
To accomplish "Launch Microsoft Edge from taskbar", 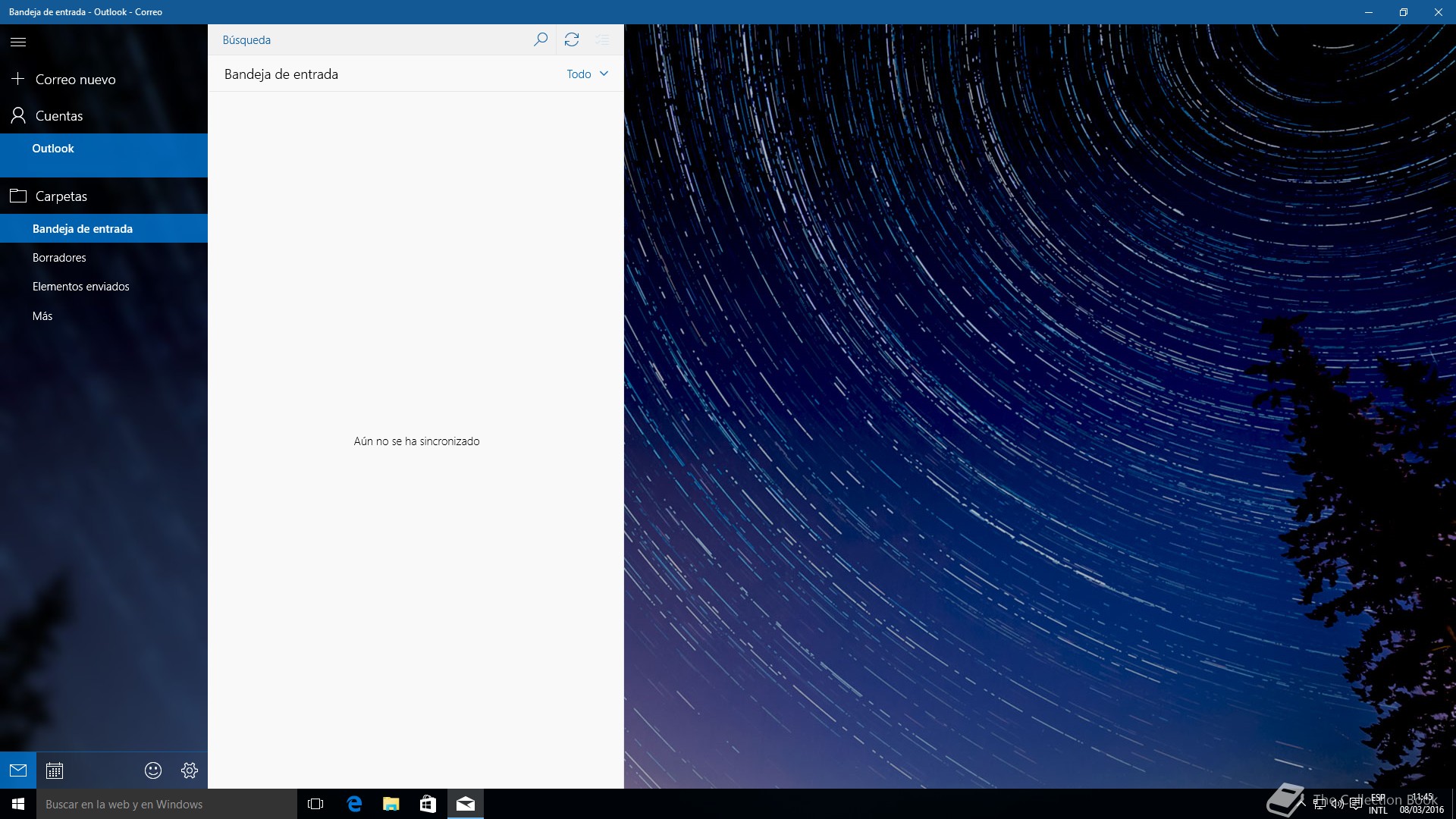I will click(x=354, y=804).
